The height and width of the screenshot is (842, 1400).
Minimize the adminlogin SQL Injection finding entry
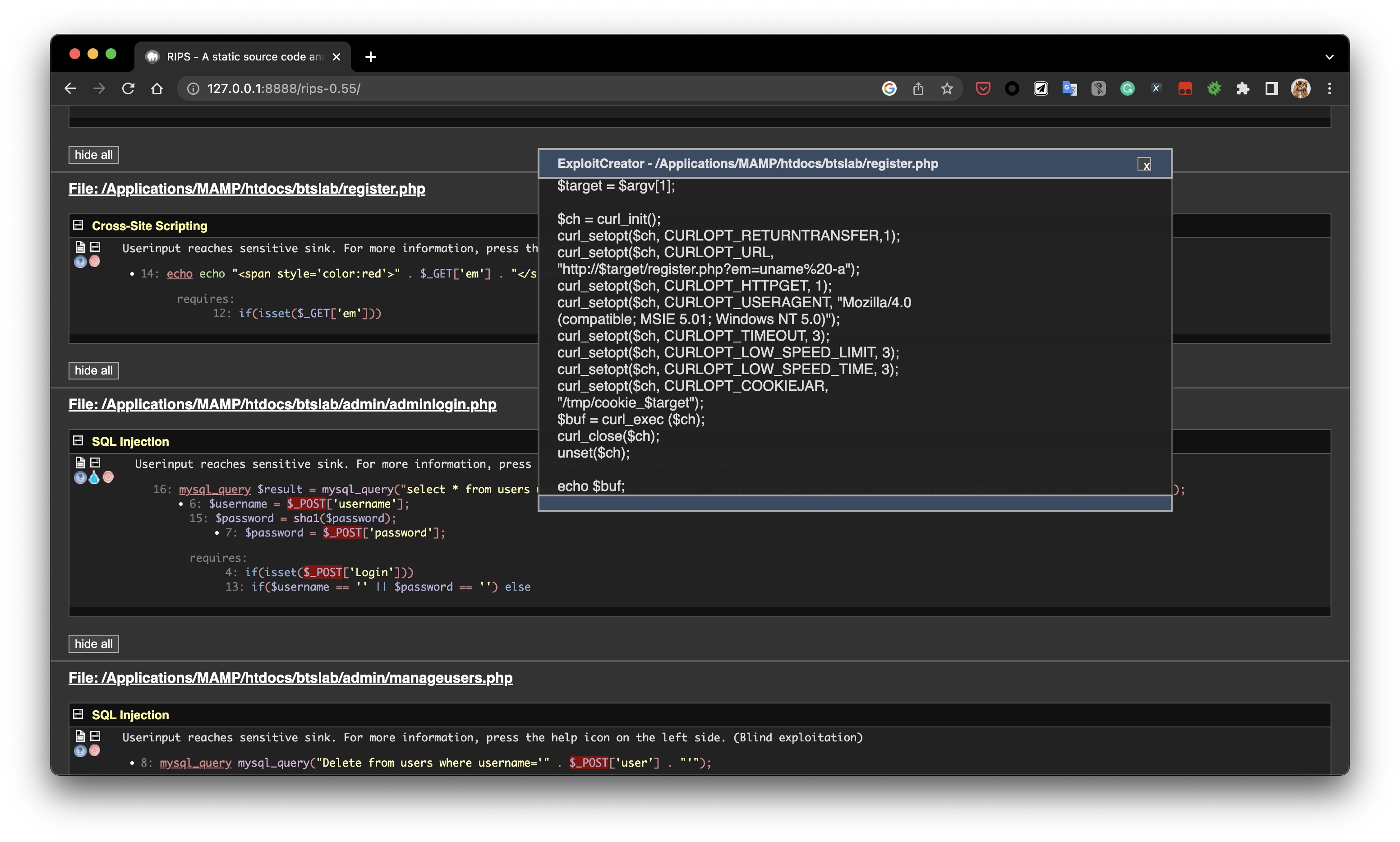(95, 463)
